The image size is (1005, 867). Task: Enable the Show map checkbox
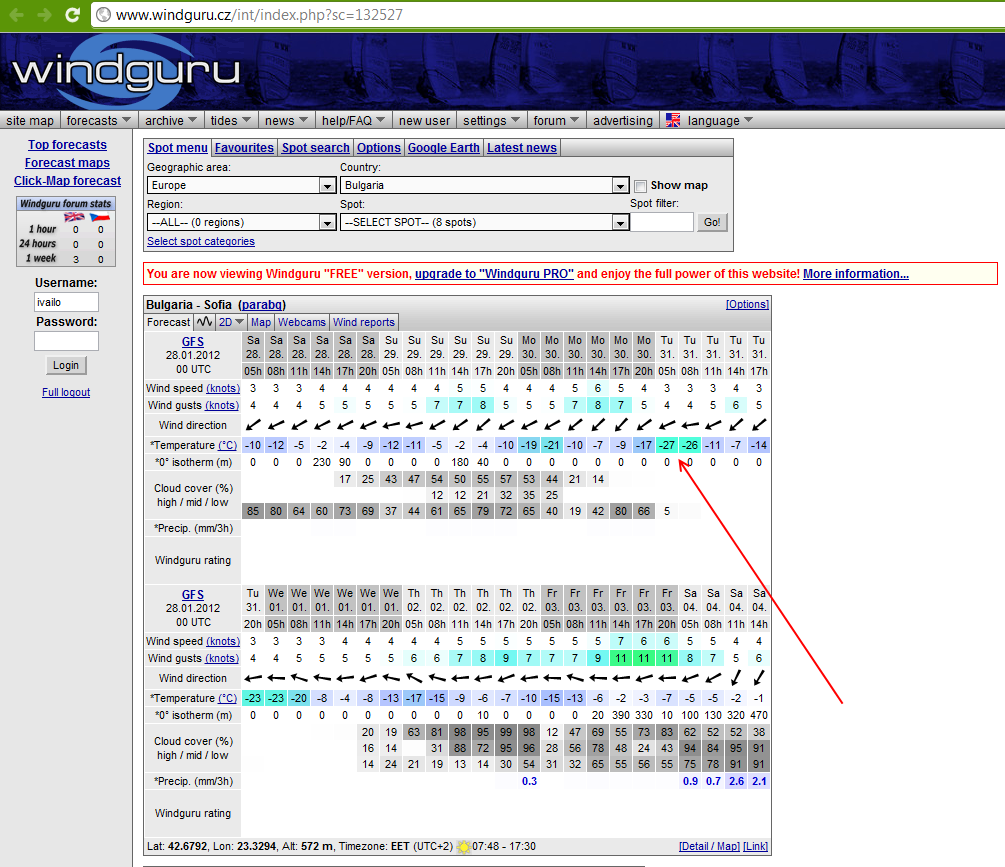click(x=640, y=186)
